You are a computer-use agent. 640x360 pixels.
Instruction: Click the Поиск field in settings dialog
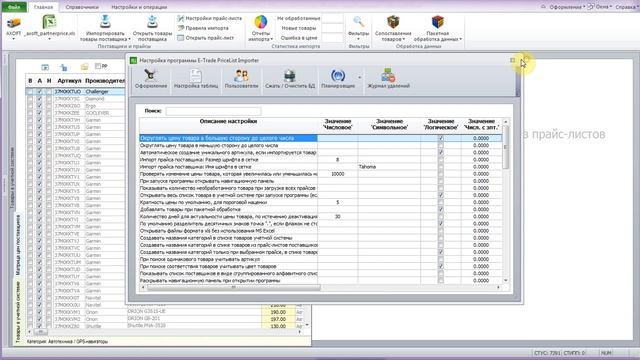213,111
